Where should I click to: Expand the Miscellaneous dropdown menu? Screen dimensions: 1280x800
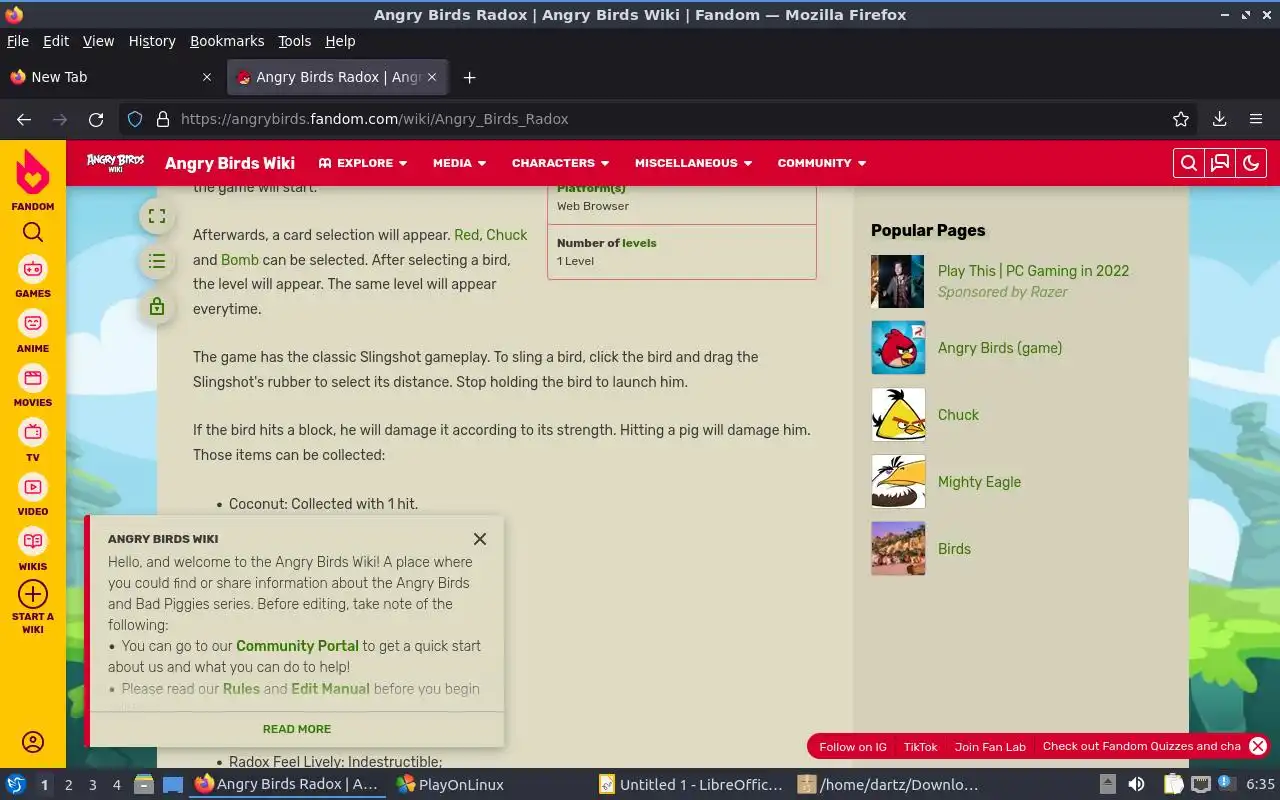pos(693,163)
